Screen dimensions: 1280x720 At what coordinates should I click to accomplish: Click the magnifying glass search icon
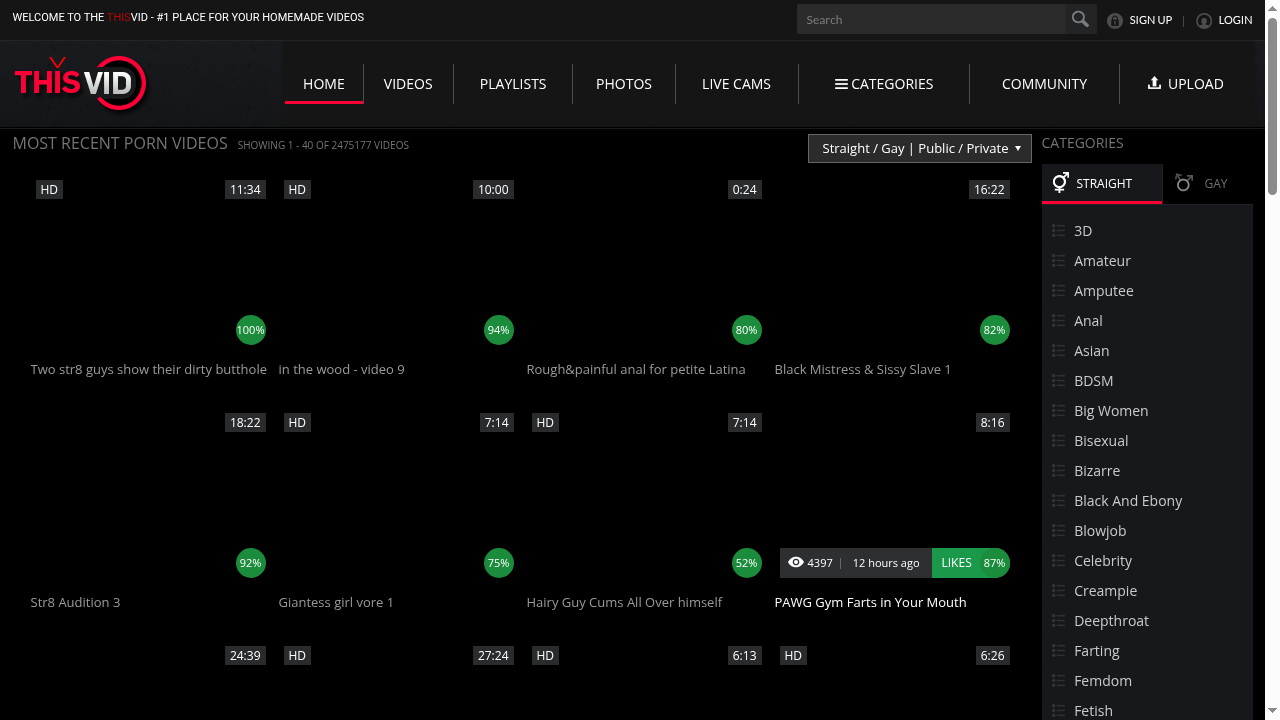click(x=1080, y=19)
